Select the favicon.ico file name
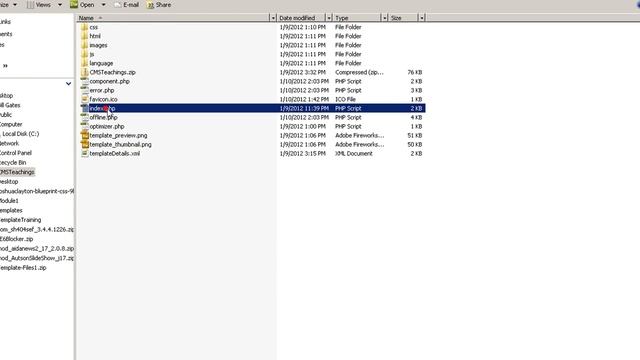640x360 pixels. [103, 99]
